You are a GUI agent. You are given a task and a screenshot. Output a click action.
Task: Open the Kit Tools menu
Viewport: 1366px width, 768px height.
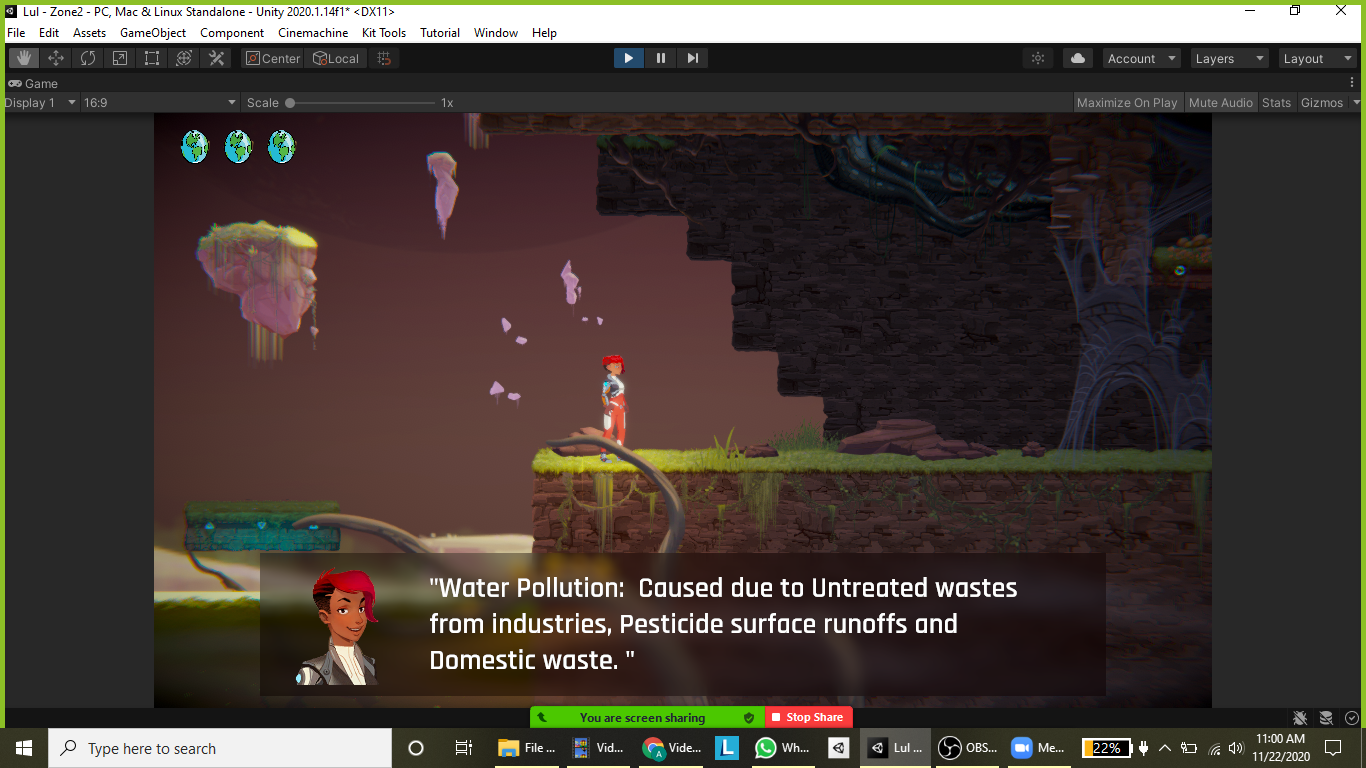(x=384, y=32)
